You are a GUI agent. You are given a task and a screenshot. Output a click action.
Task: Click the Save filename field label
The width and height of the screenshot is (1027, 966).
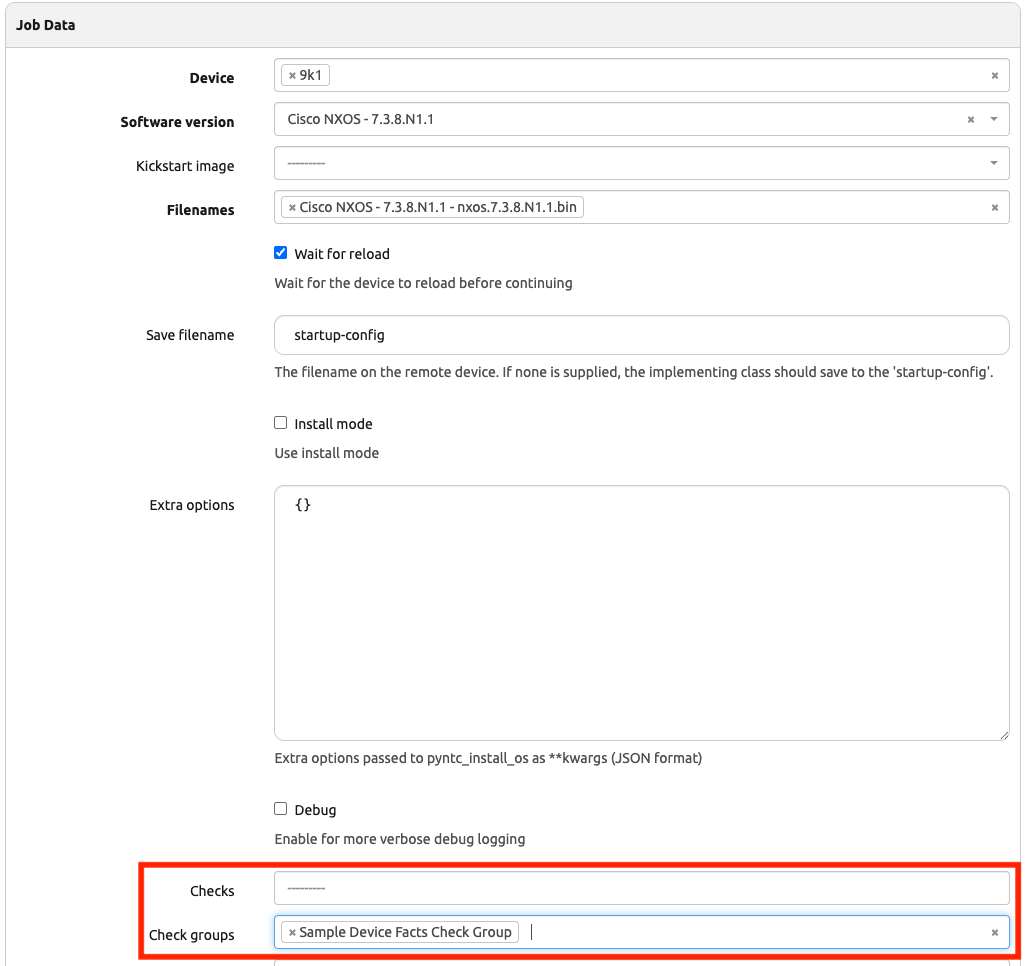[190, 335]
